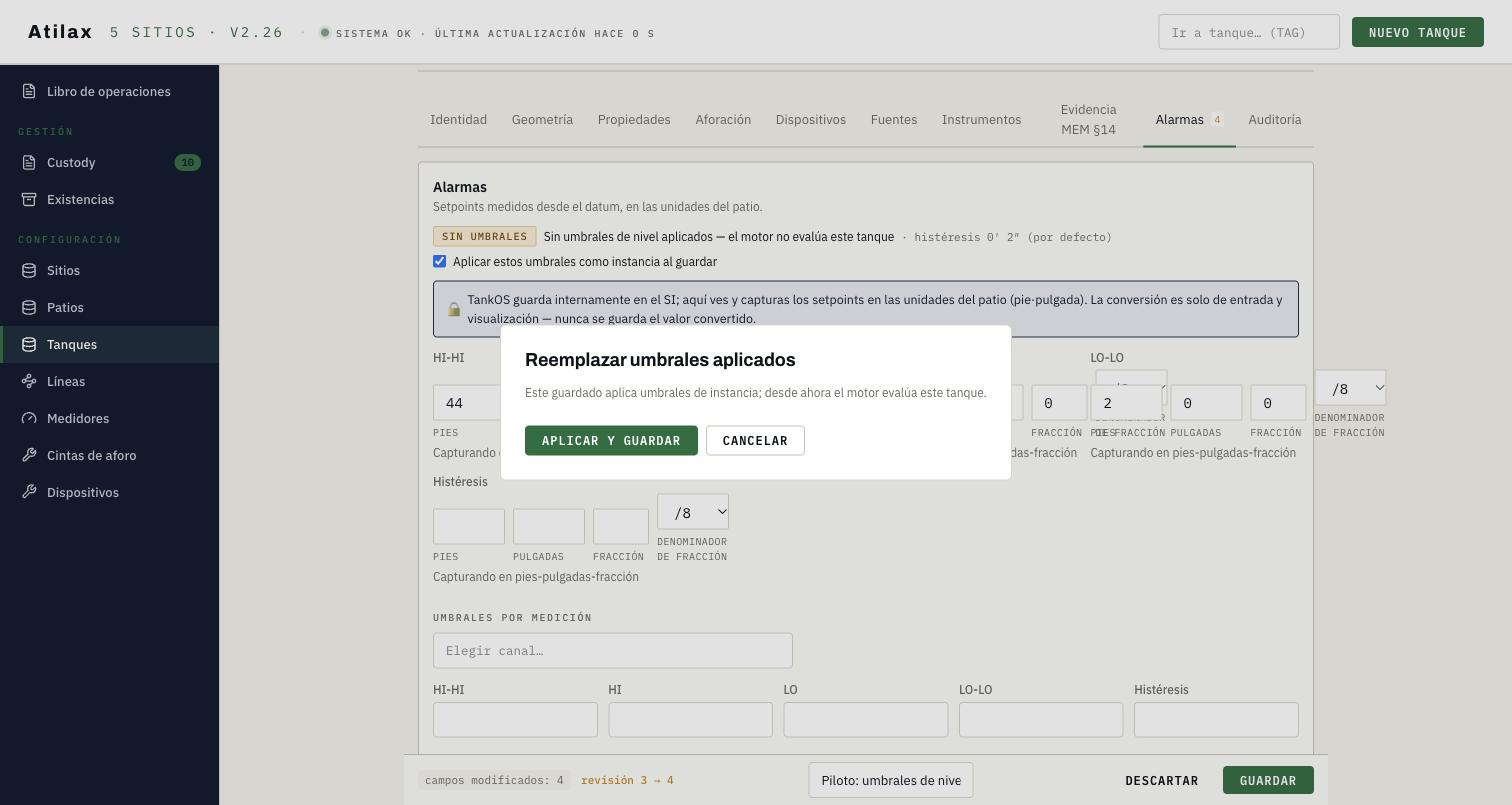This screenshot has height=805, width=1512.
Task: Uncheck 'Aplicar estos umbrales como instancia' checkbox
Action: pyautogui.click(x=439, y=261)
